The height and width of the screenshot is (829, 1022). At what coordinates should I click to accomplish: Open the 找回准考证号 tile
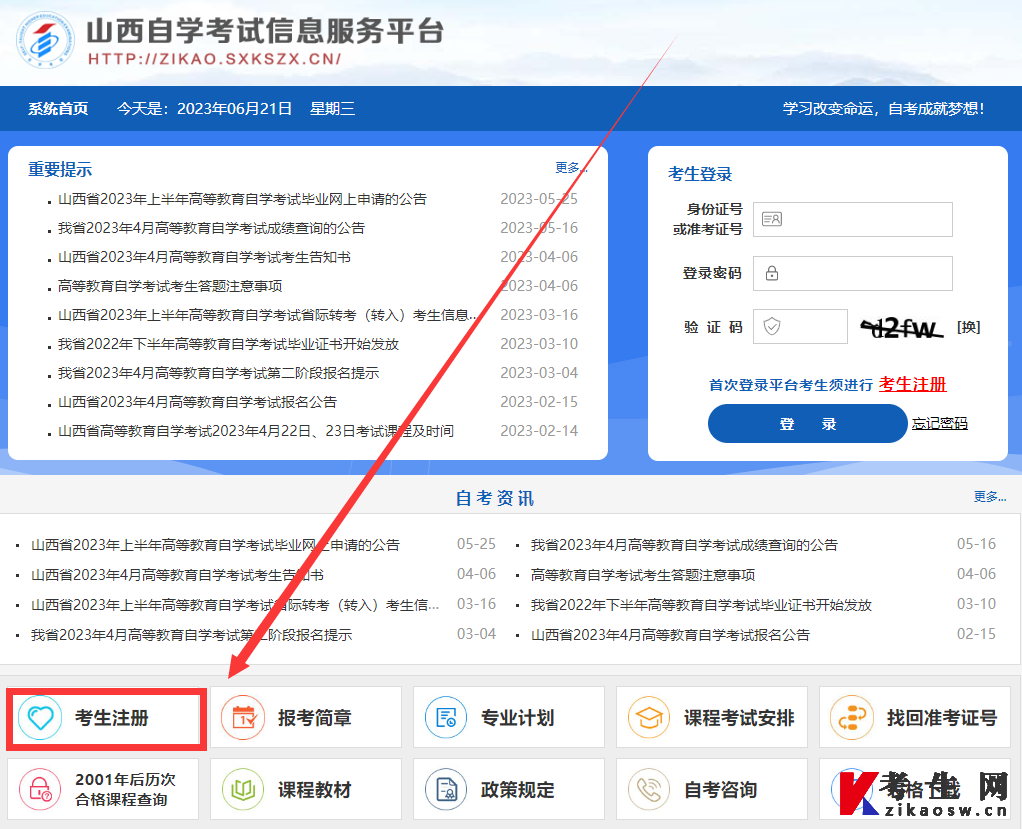915,717
